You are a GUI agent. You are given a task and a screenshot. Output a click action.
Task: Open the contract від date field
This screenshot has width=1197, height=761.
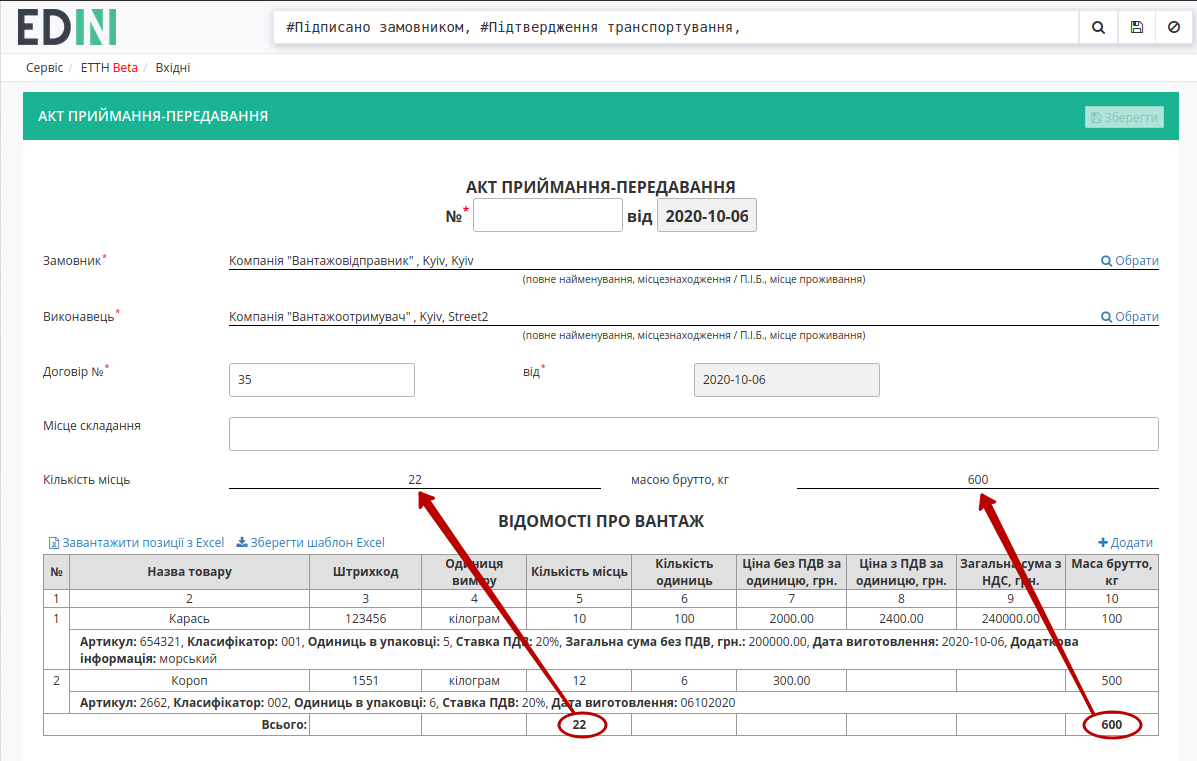click(786, 379)
